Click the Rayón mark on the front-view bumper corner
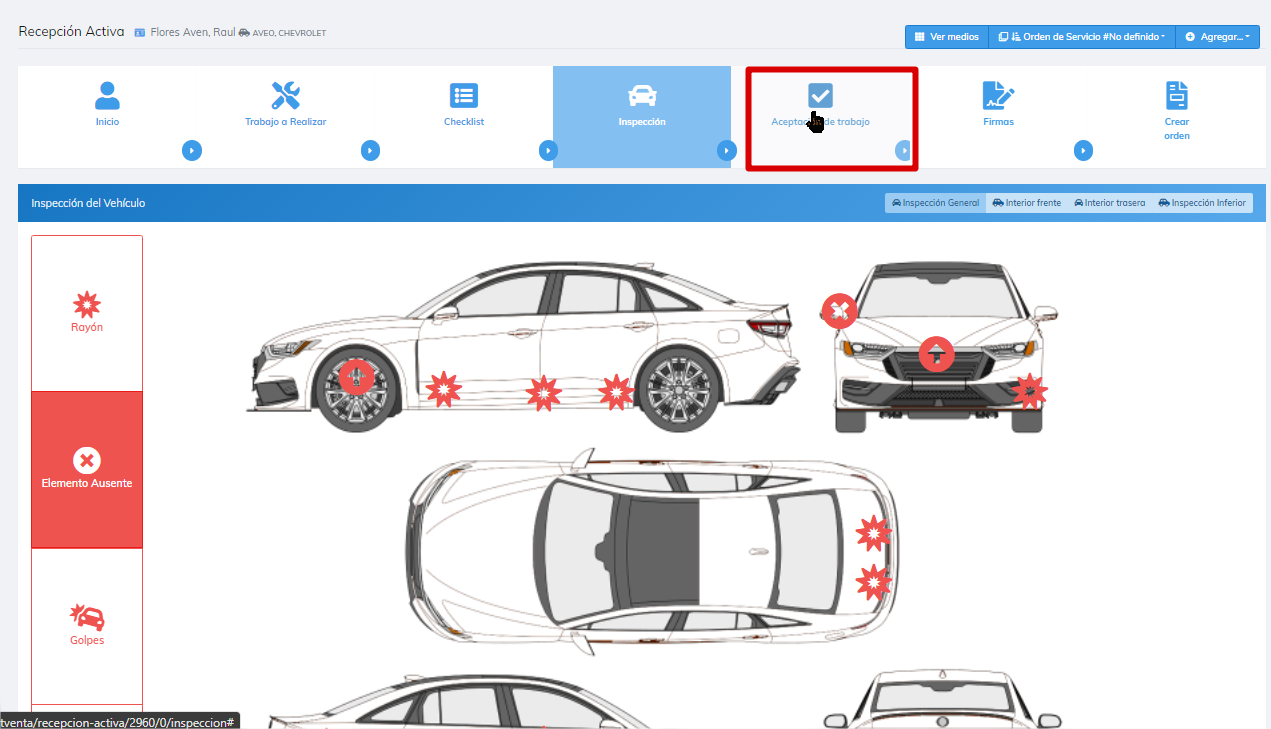This screenshot has width=1271, height=729. click(1029, 391)
